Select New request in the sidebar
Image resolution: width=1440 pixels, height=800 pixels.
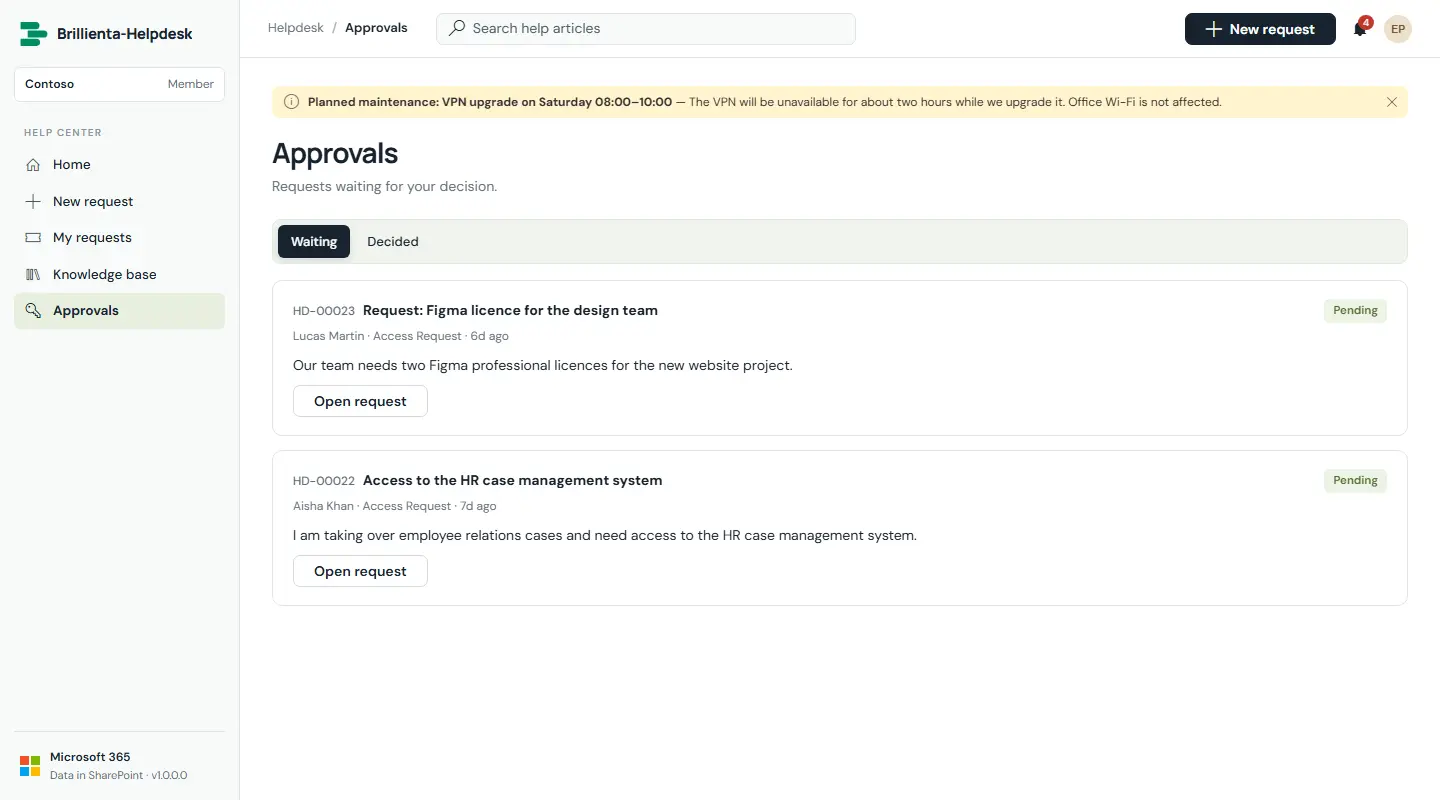[119, 201]
